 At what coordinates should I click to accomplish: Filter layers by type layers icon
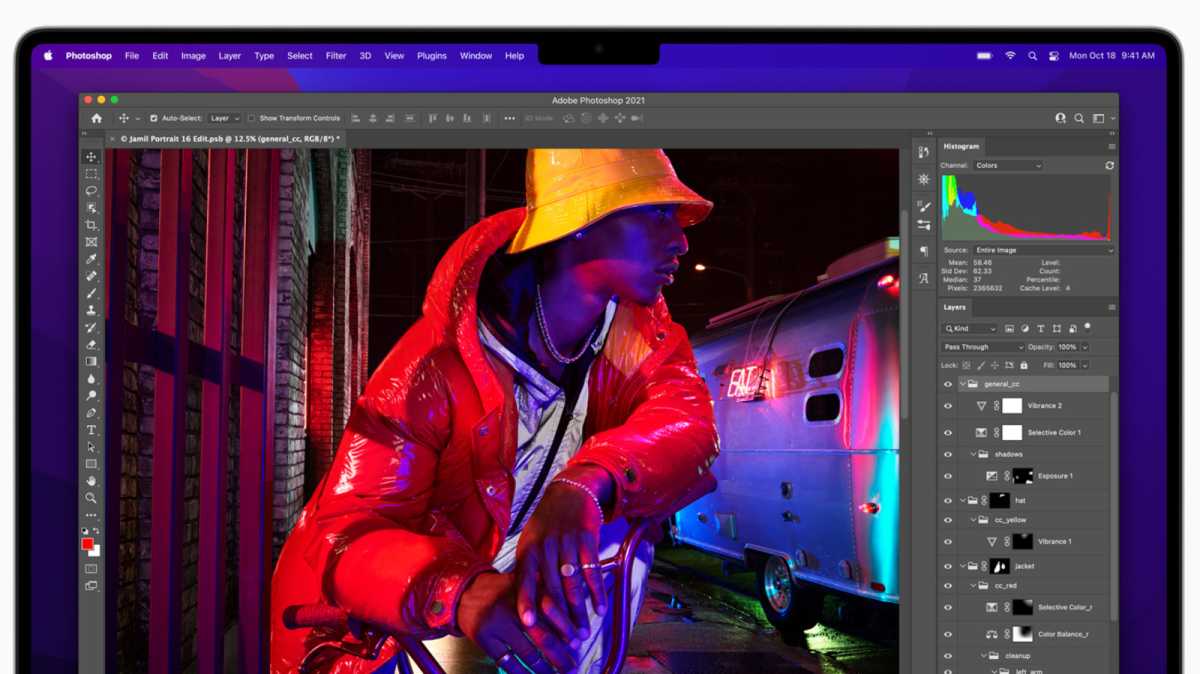click(x=1040, y=328)
